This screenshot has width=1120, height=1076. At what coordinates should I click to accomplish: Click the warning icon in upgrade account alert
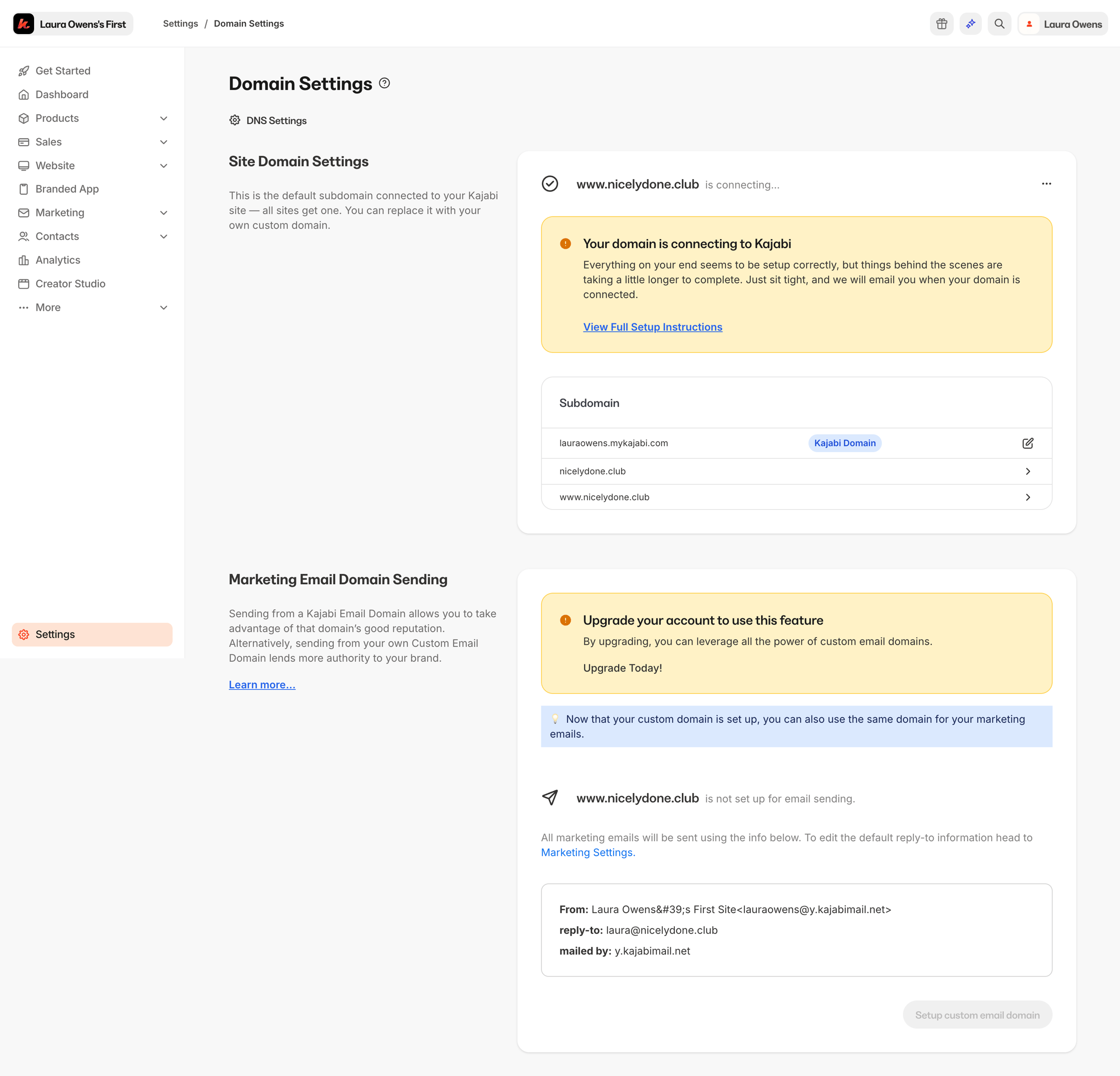565,621
